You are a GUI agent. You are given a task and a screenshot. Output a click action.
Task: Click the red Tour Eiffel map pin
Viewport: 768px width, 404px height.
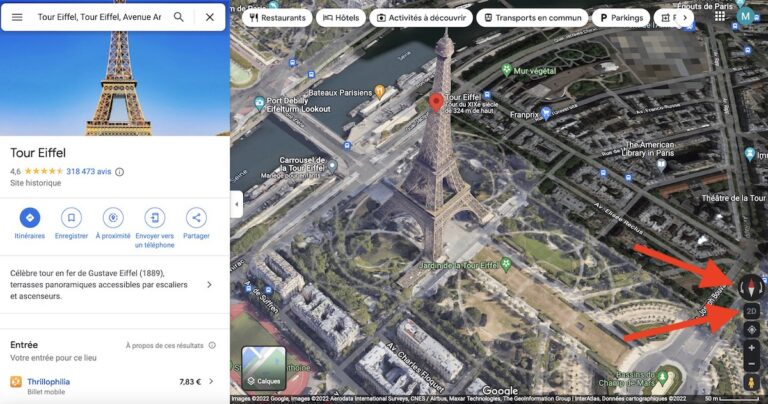pos(436,102)
